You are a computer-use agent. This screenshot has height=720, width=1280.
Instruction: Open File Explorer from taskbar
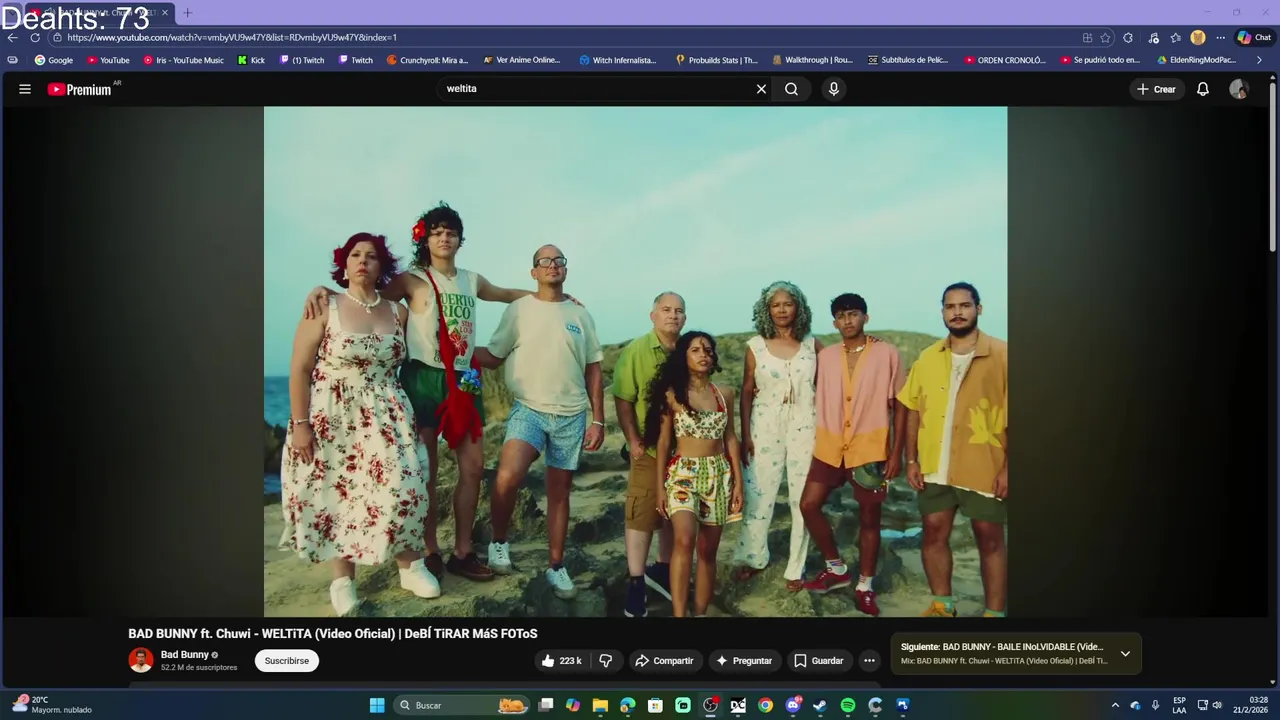click(x=600, y=705)
